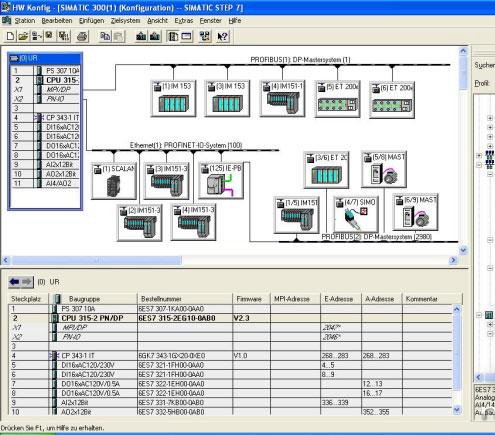This screenshot has width=495, height=435.
Task: Select the (3) IM151-3 PROFINET device
Action: (167, 181)
